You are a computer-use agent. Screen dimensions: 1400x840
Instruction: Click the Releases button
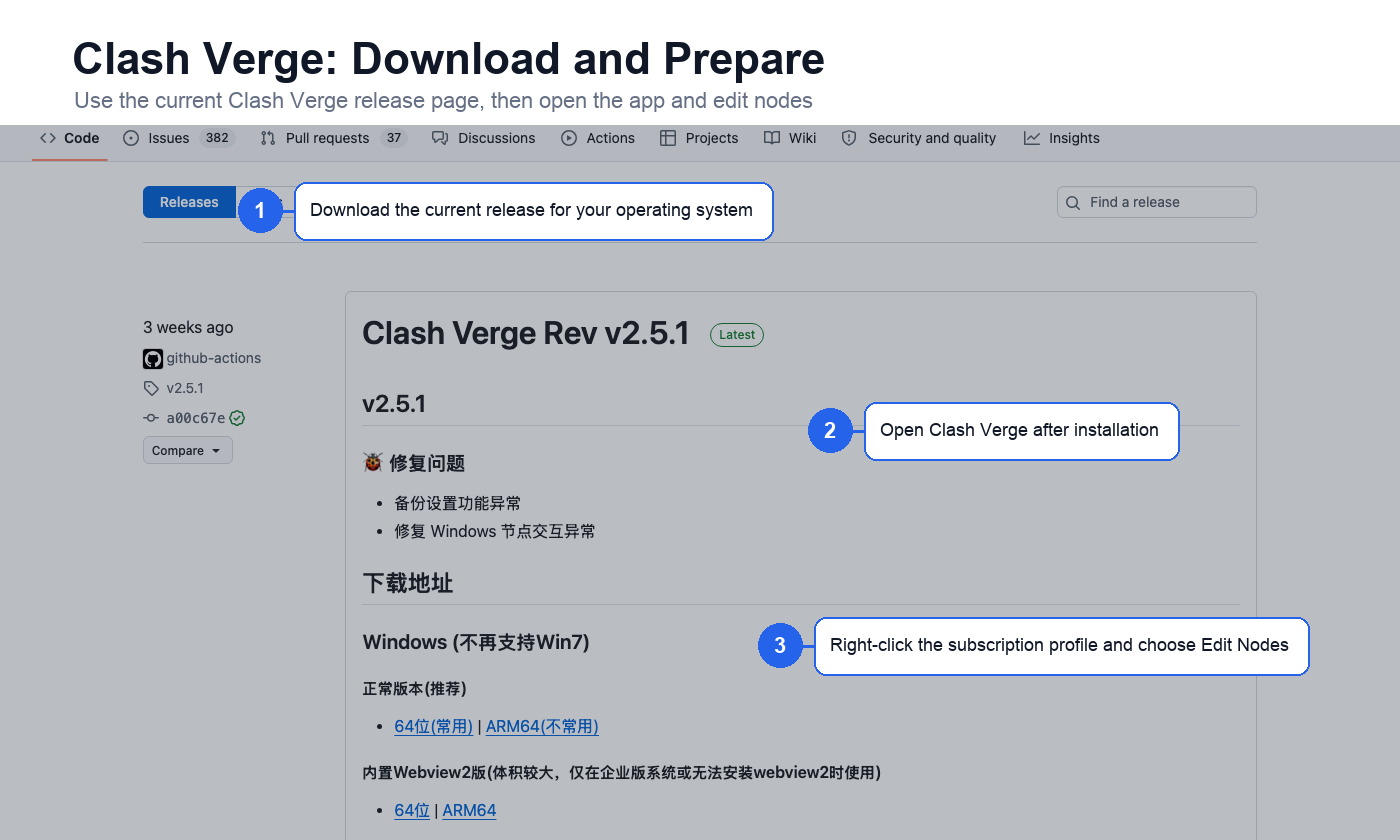point(189,202)
